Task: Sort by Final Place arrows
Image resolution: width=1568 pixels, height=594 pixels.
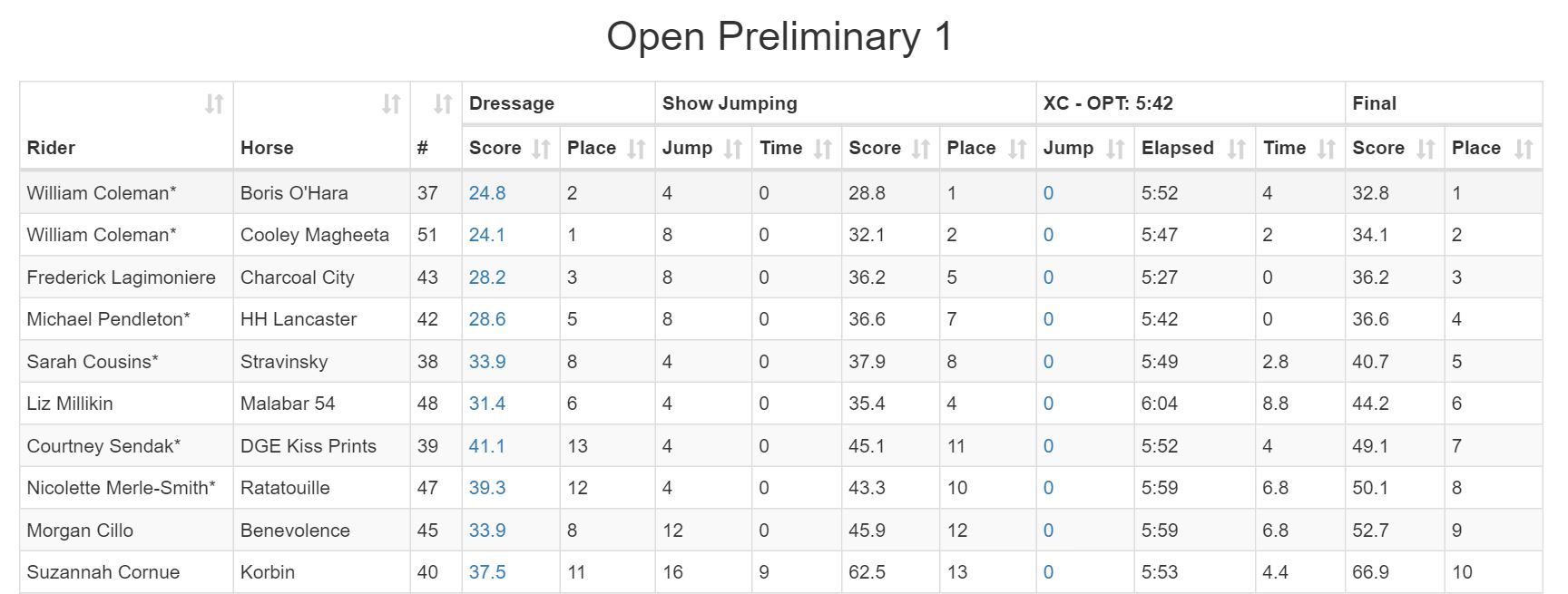Action: coord(1524,149)
